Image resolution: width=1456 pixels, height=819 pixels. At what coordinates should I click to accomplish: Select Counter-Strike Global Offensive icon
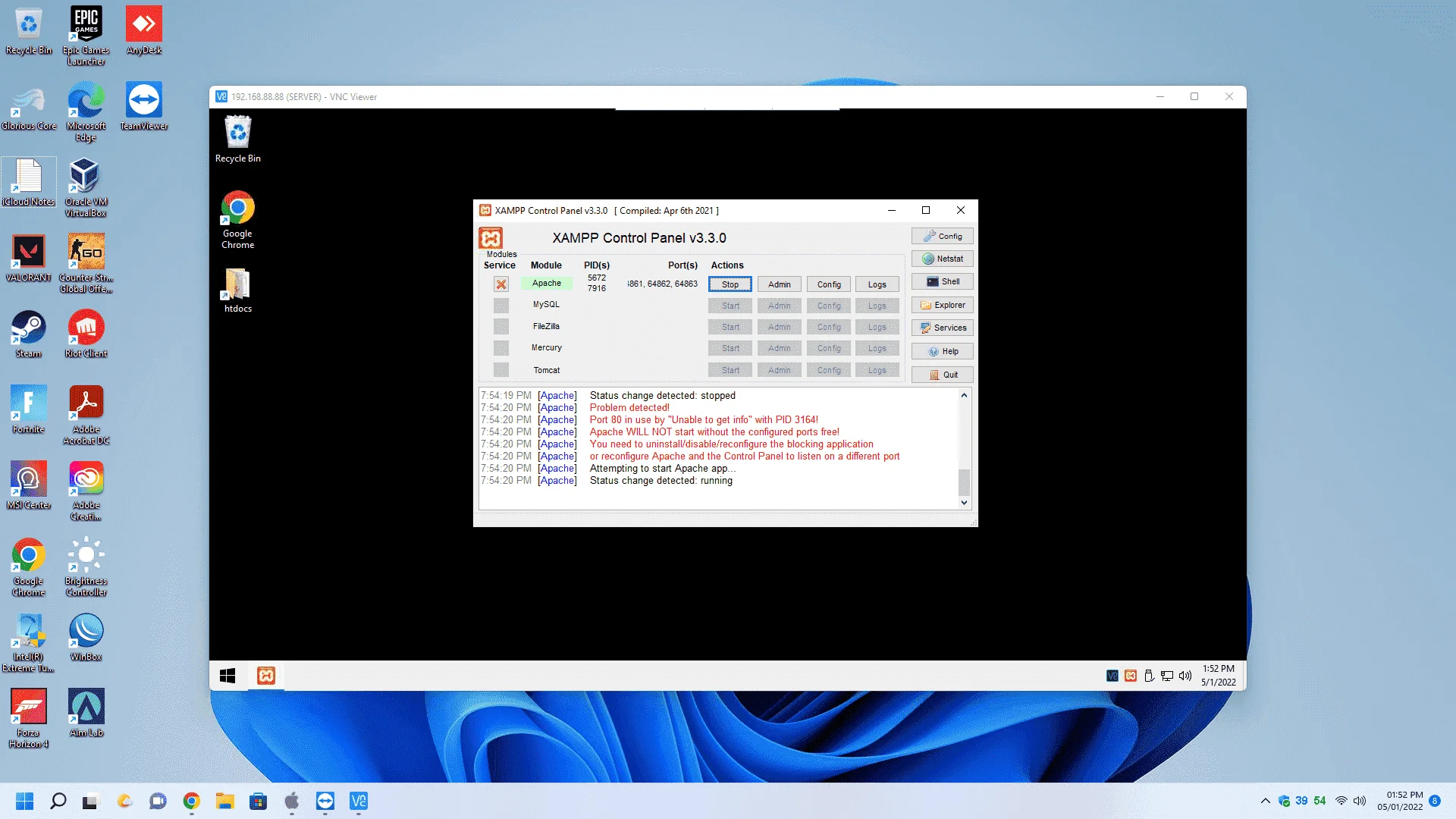coord(86,263)
